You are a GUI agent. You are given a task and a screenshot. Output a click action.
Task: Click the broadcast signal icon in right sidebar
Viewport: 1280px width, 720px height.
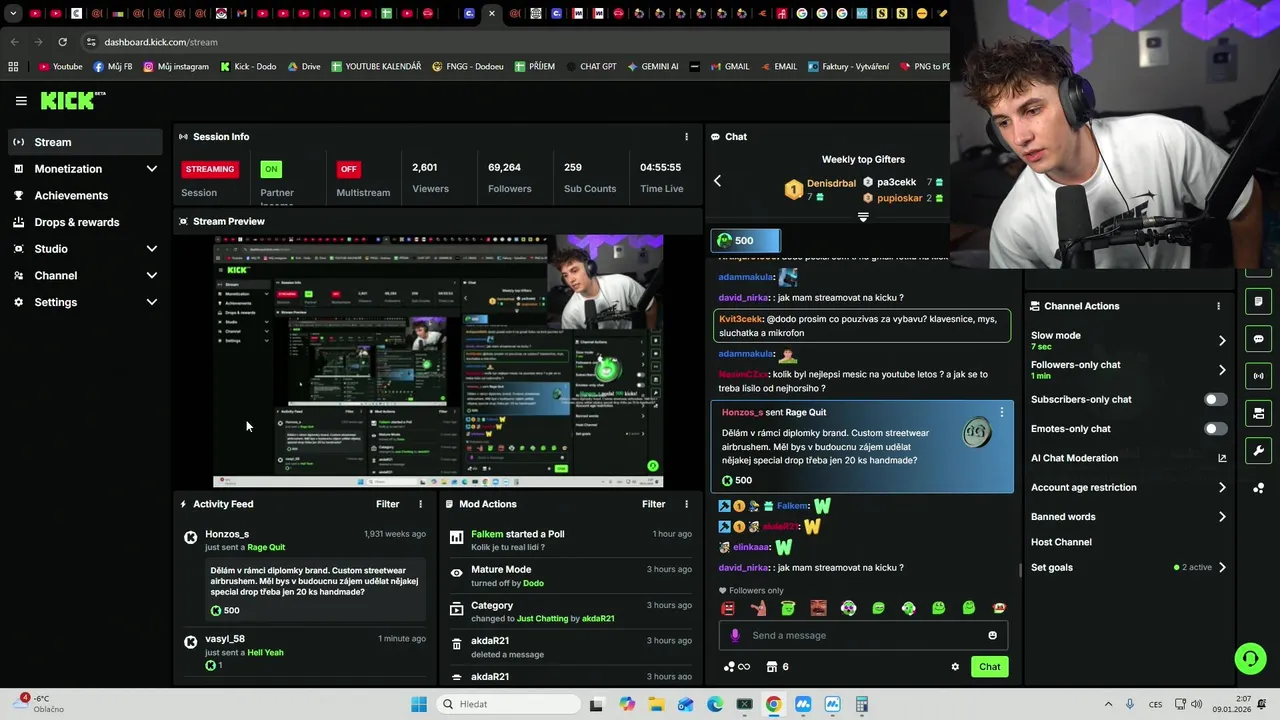[x=1258, y=376]
